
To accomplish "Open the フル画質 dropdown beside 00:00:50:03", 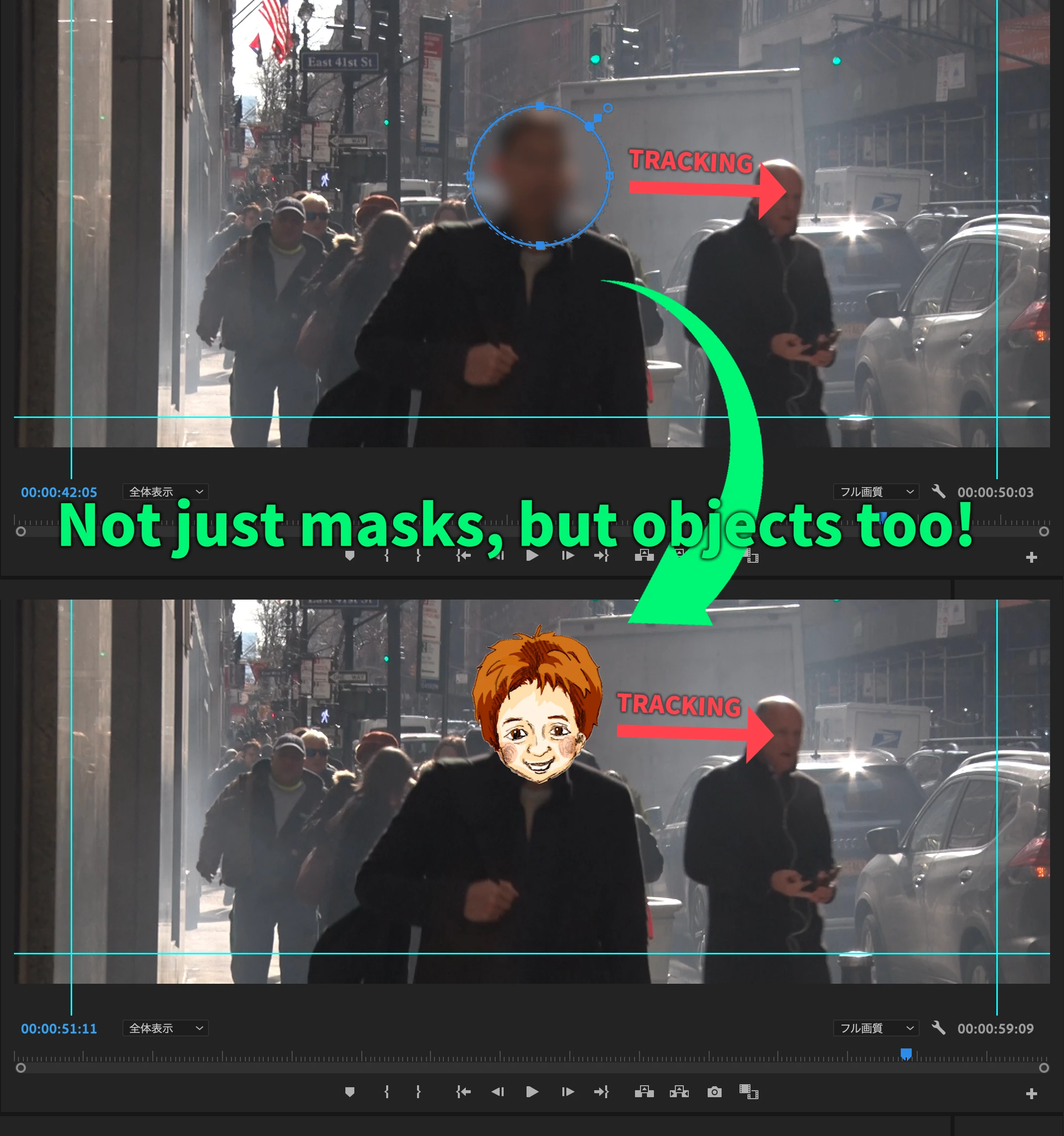I will tap(875, 492).
